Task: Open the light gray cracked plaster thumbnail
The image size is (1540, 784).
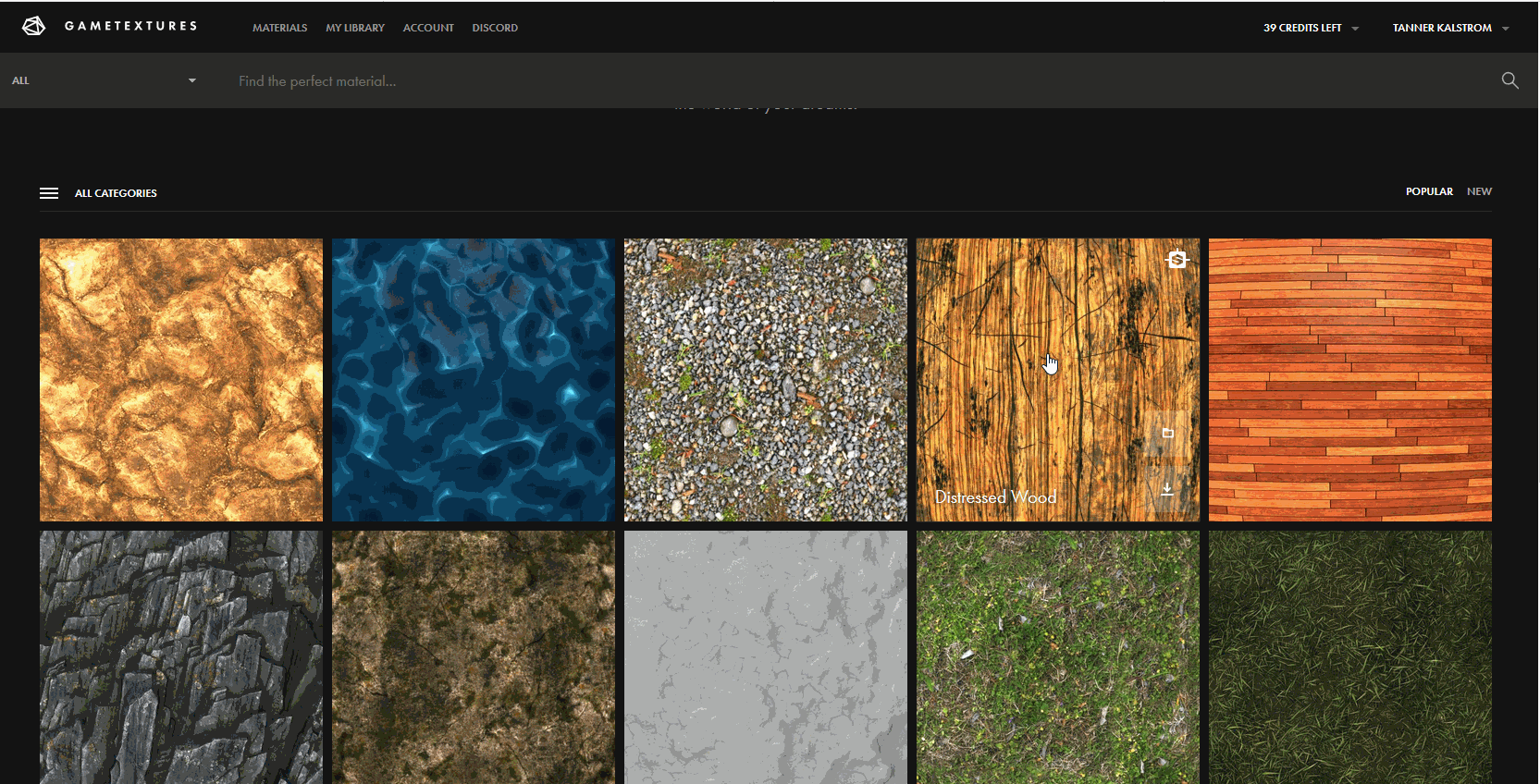Action: (766, 657)
